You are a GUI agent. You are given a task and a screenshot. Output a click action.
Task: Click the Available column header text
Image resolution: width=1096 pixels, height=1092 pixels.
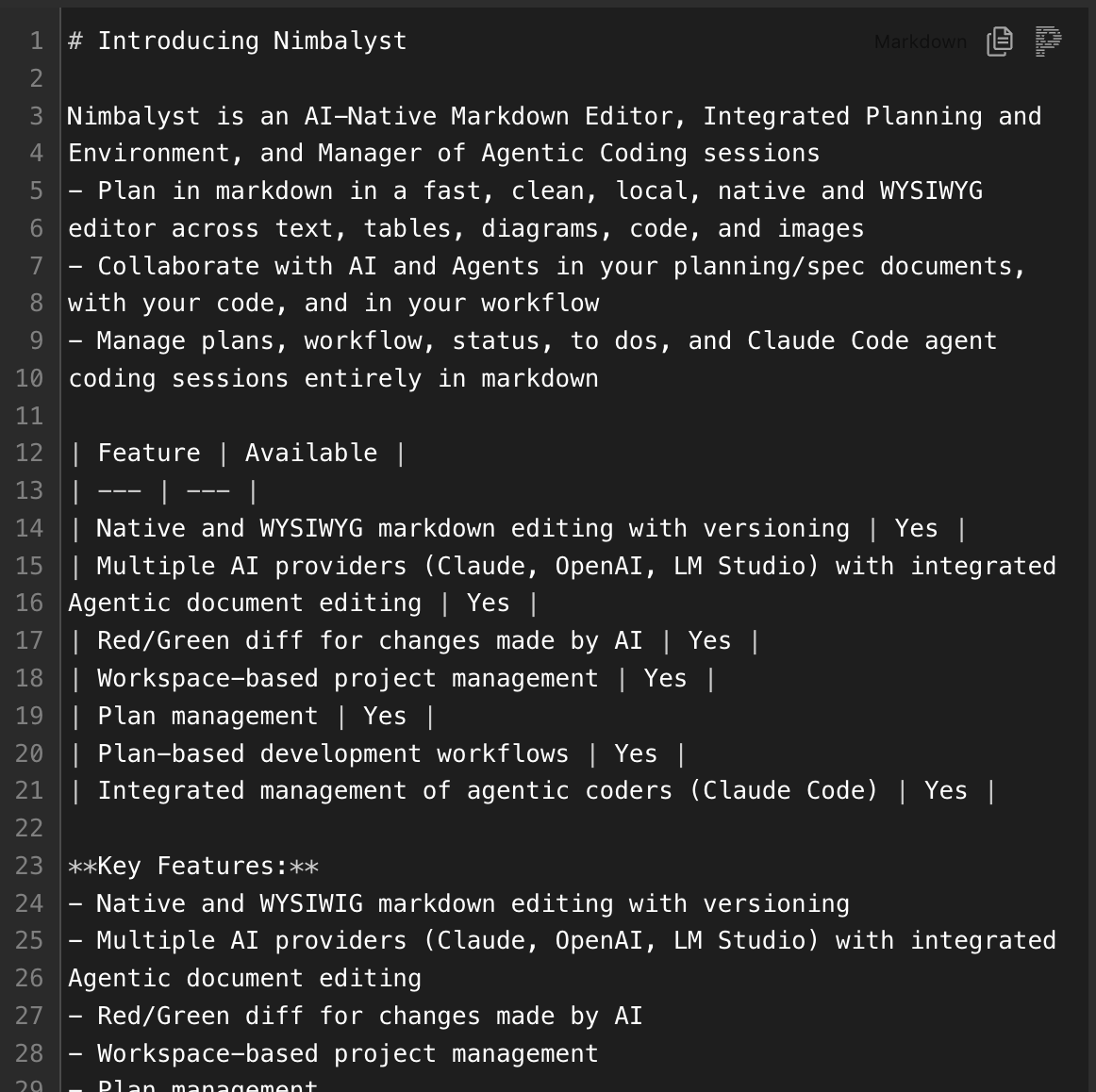pos(310,453)
